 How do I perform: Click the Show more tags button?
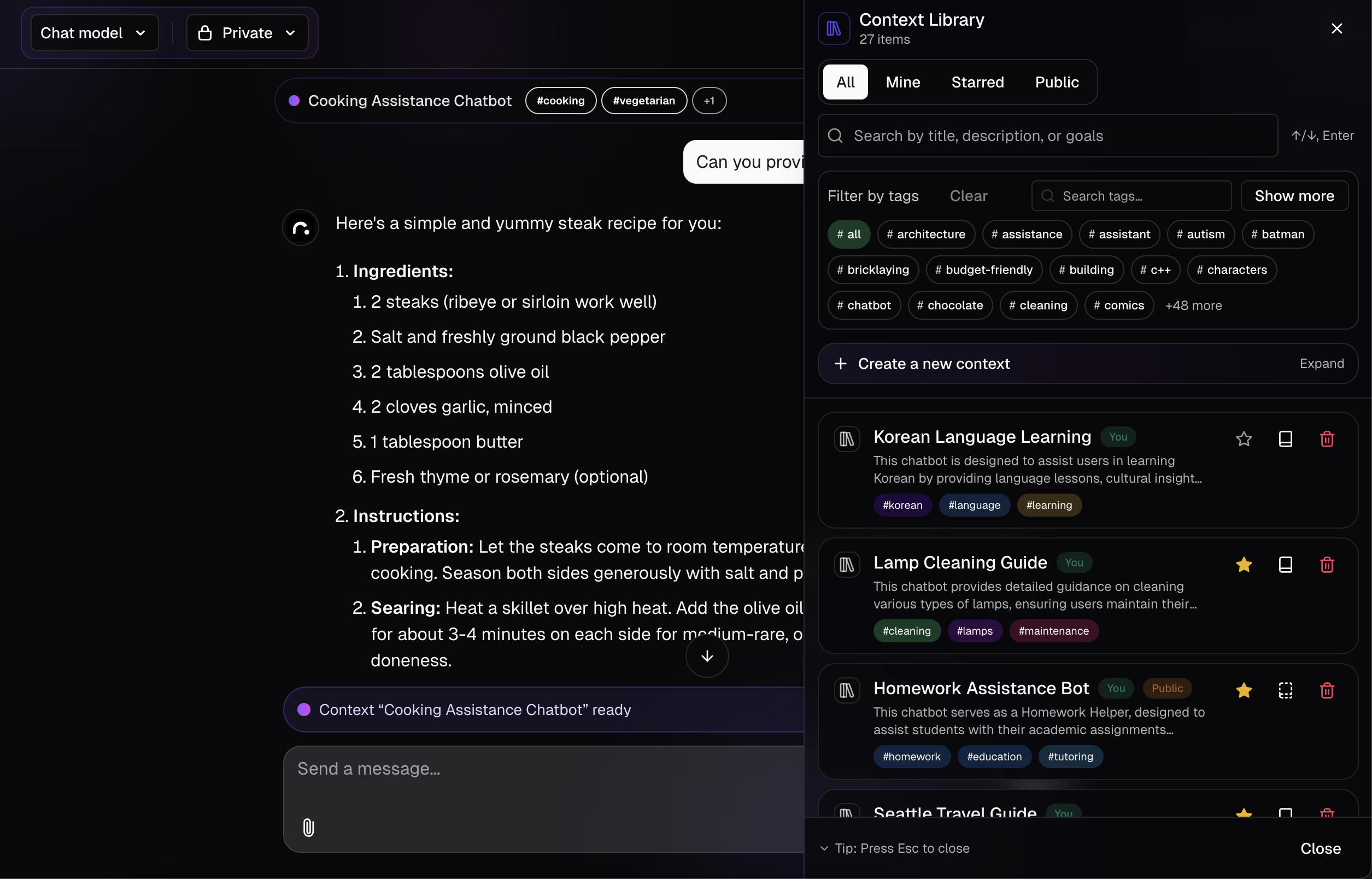(x=1294, y=196)
